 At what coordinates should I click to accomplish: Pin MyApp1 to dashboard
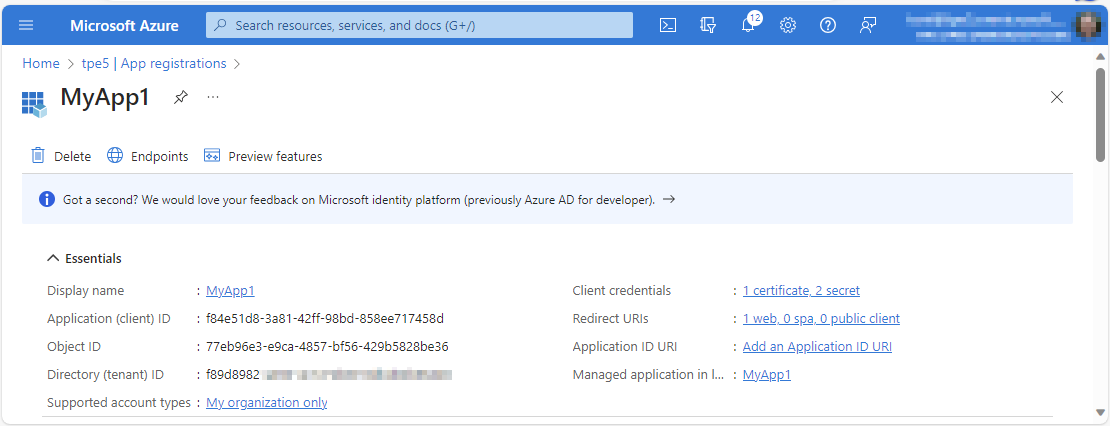181,98
